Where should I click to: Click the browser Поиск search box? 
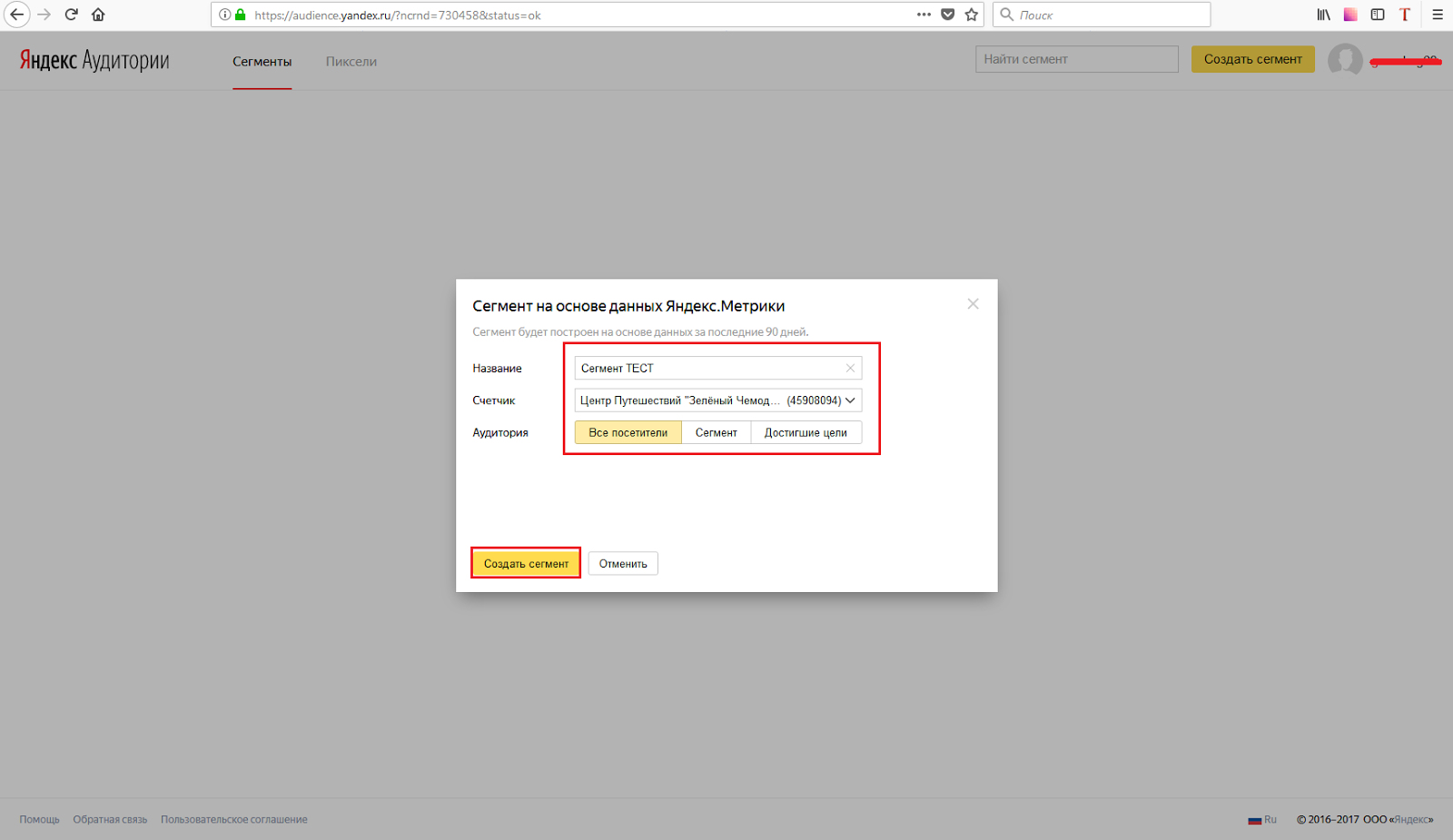[x=1102, y=15]
